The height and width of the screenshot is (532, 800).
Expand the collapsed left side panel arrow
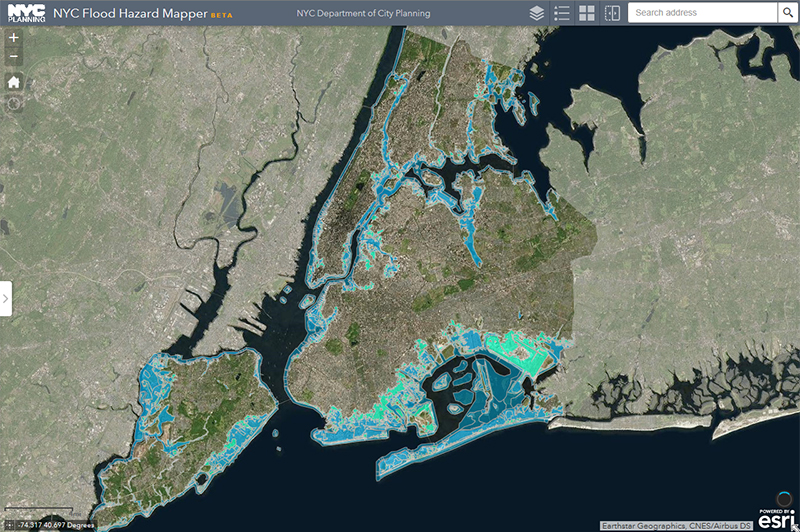click(x=6, y=299)
